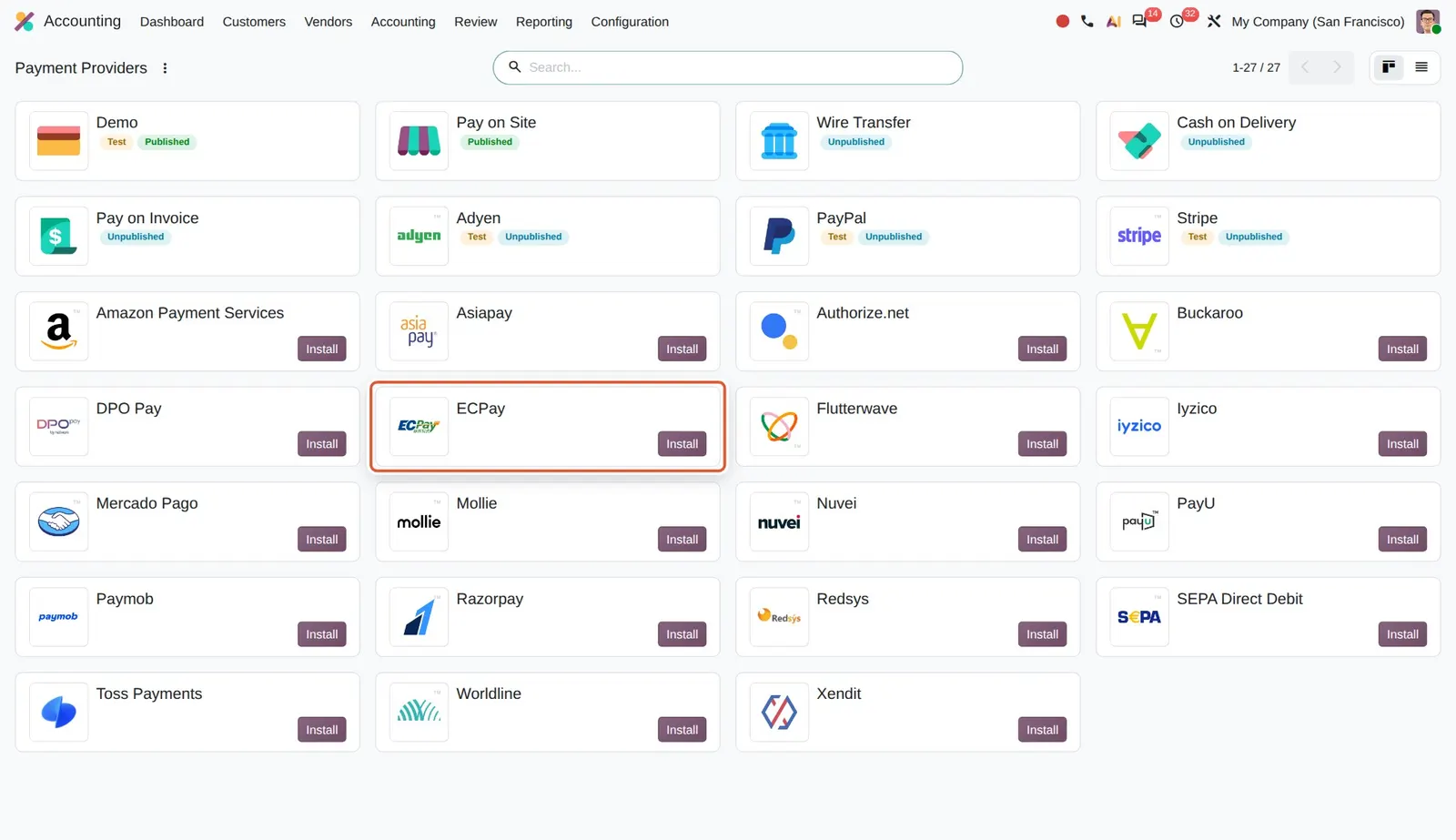Open the Customers menu
Screen dimensions: 1456x840
click(x=254, y=22)
